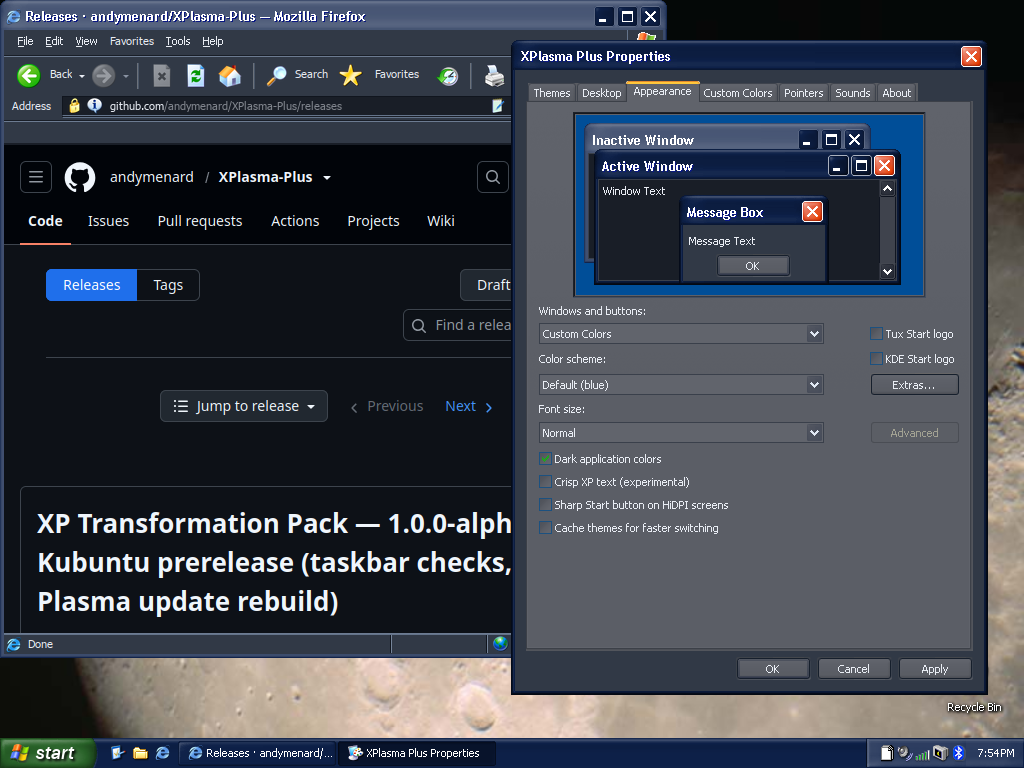This screenshot has width=1024, height=768.
Task: Click the preview scrollbar up arrow
Action: tap(887, 189)
